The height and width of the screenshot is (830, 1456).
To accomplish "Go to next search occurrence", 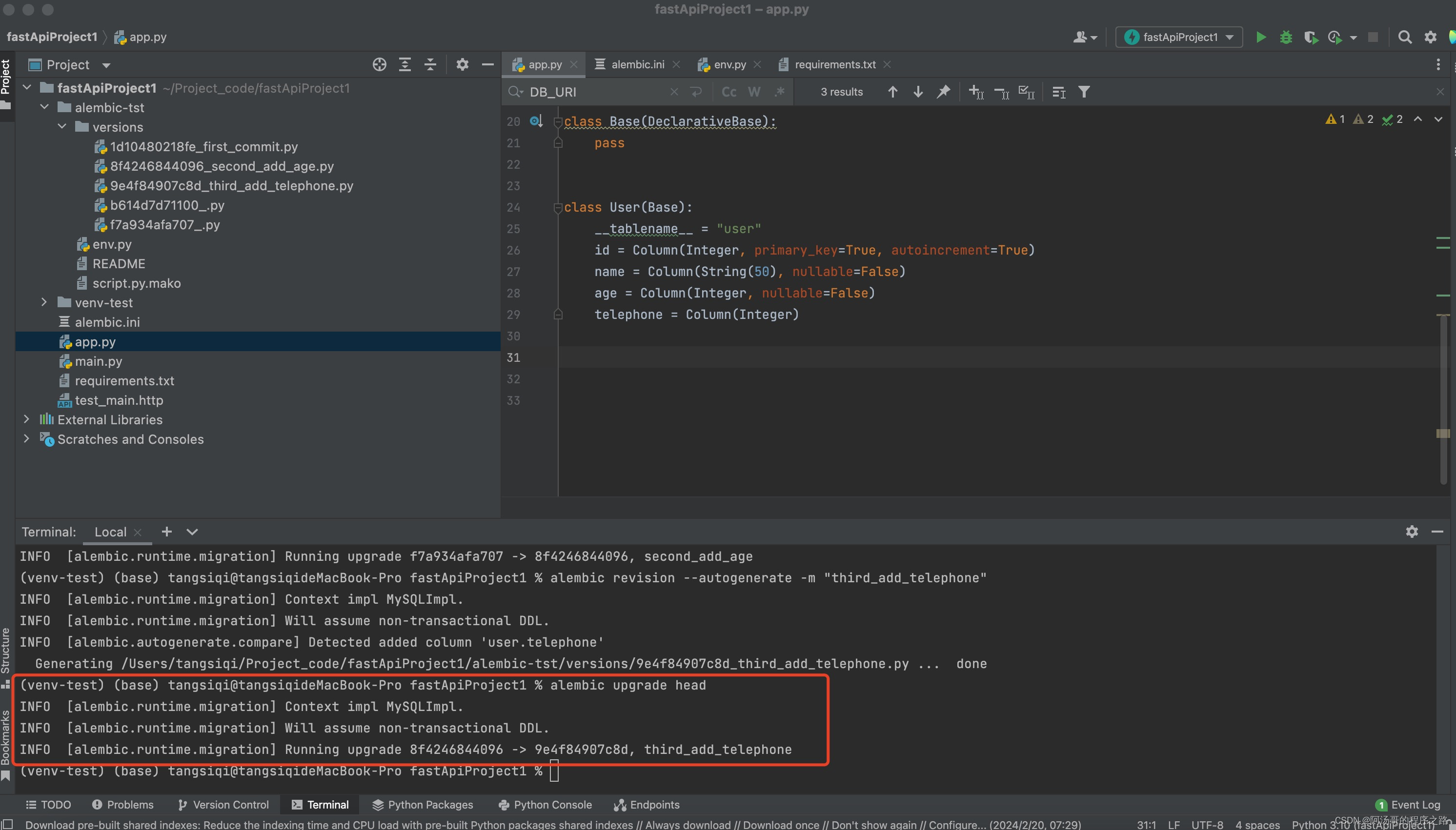I will click(x=918, y=92).
